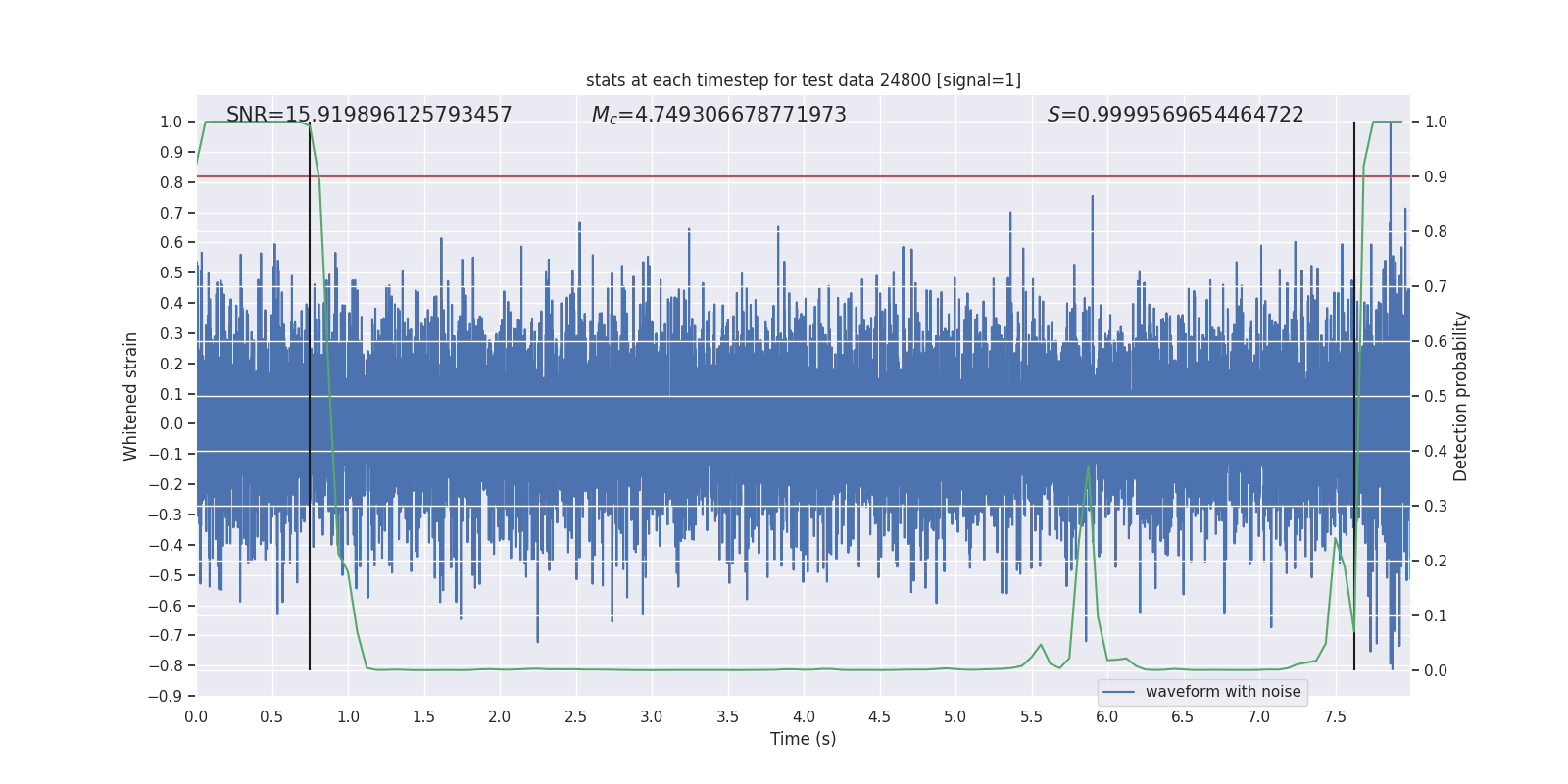1568x784 pixels.
Task: Click the S=0.9995 score annotation
Action: 1175,115
